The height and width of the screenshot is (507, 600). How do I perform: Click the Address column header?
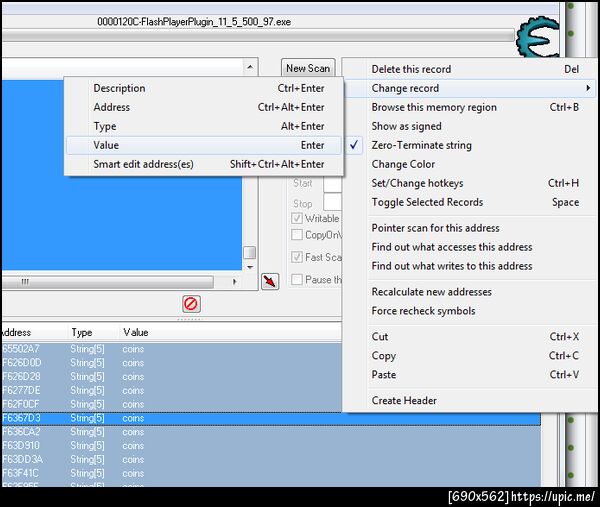click(x=34, y=332)
